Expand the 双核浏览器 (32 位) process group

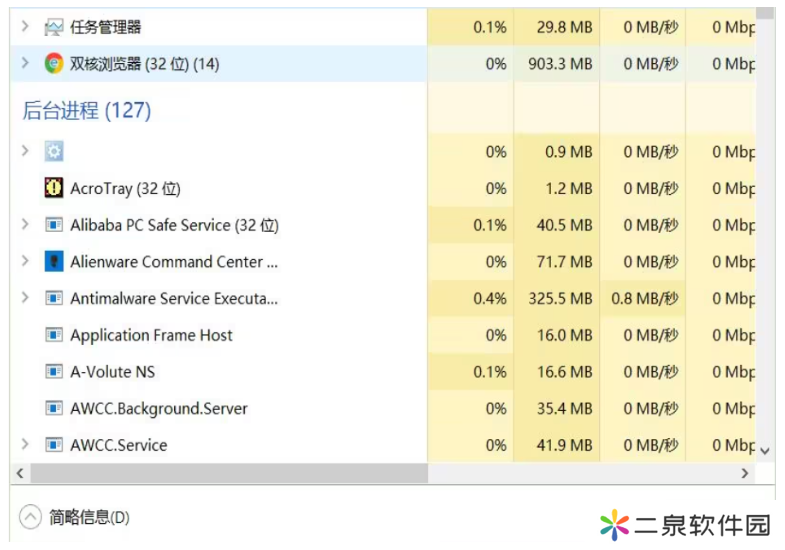pyautogui.click(x=25, y=63)
